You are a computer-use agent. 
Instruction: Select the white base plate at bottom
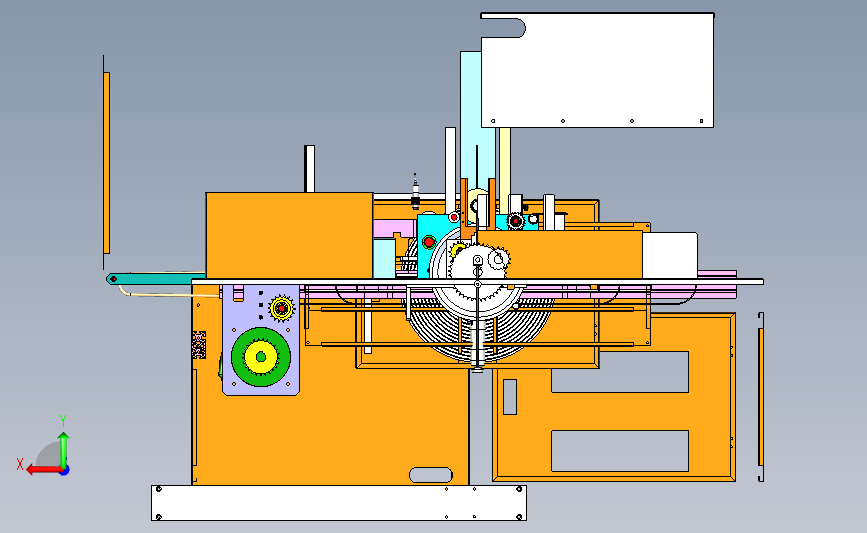tap(339, 503)
